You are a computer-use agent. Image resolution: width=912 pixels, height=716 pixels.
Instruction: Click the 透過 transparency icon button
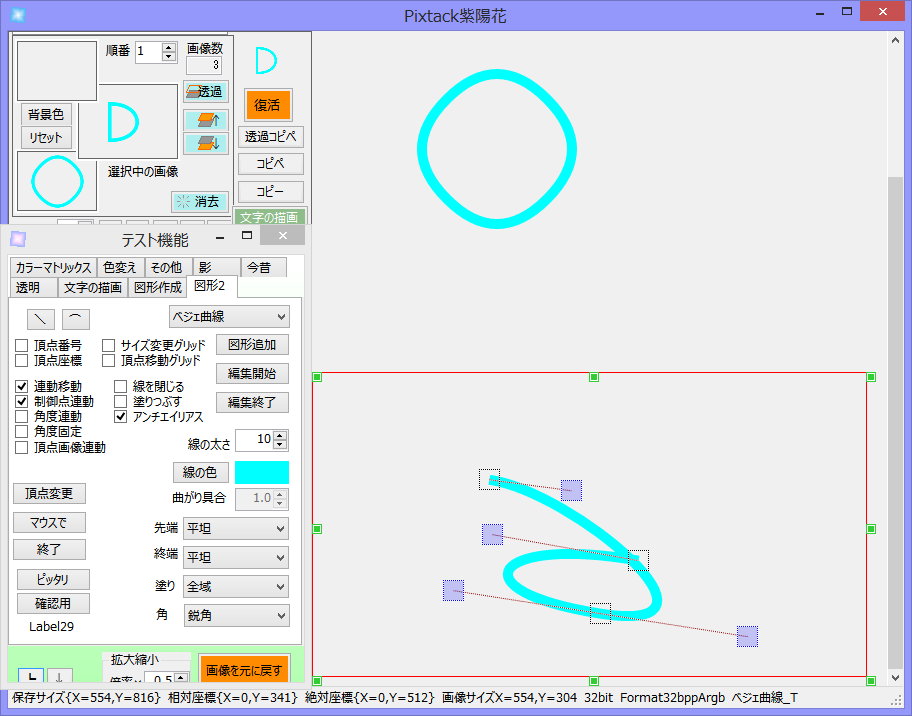pos(205,91)
